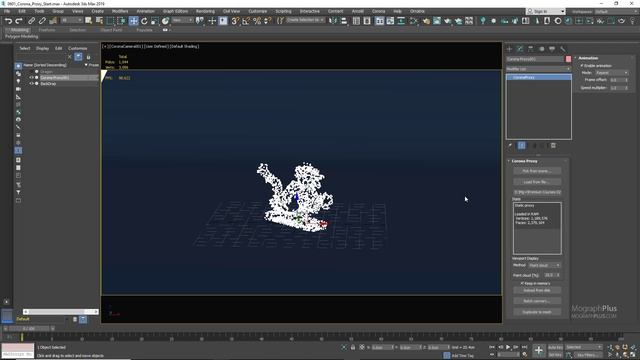This screenshot has width=640, height=360.
Task: Click the Select and Link chain icon
Action: tap(31, 21)
